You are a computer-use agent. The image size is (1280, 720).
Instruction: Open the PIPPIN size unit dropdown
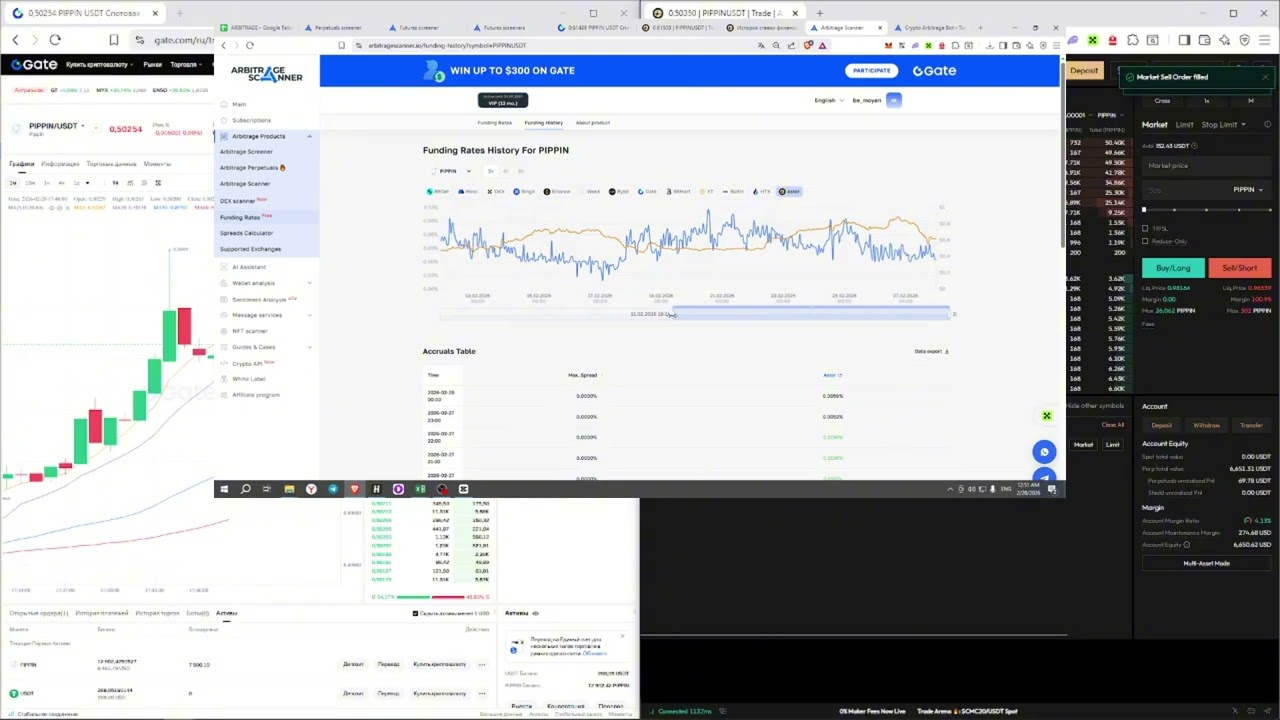click(1247, 190)
